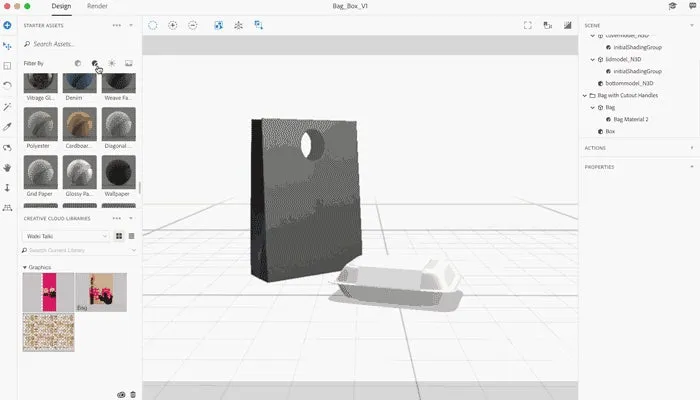Click the circled minus subtract-selection icon
This screenshot has height=400, width=700.
192,25
